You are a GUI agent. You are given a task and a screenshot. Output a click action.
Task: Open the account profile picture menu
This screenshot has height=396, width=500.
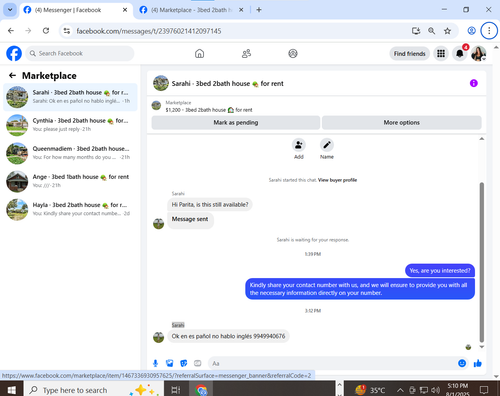(478, 54)
